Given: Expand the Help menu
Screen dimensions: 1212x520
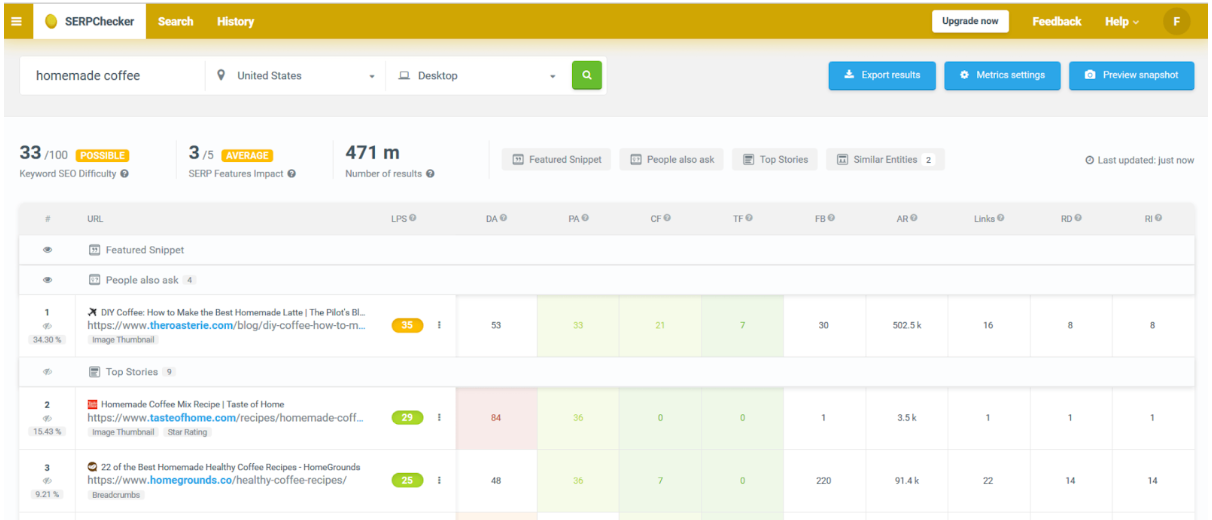Looking at the screenshot, I should [1121, 21].
